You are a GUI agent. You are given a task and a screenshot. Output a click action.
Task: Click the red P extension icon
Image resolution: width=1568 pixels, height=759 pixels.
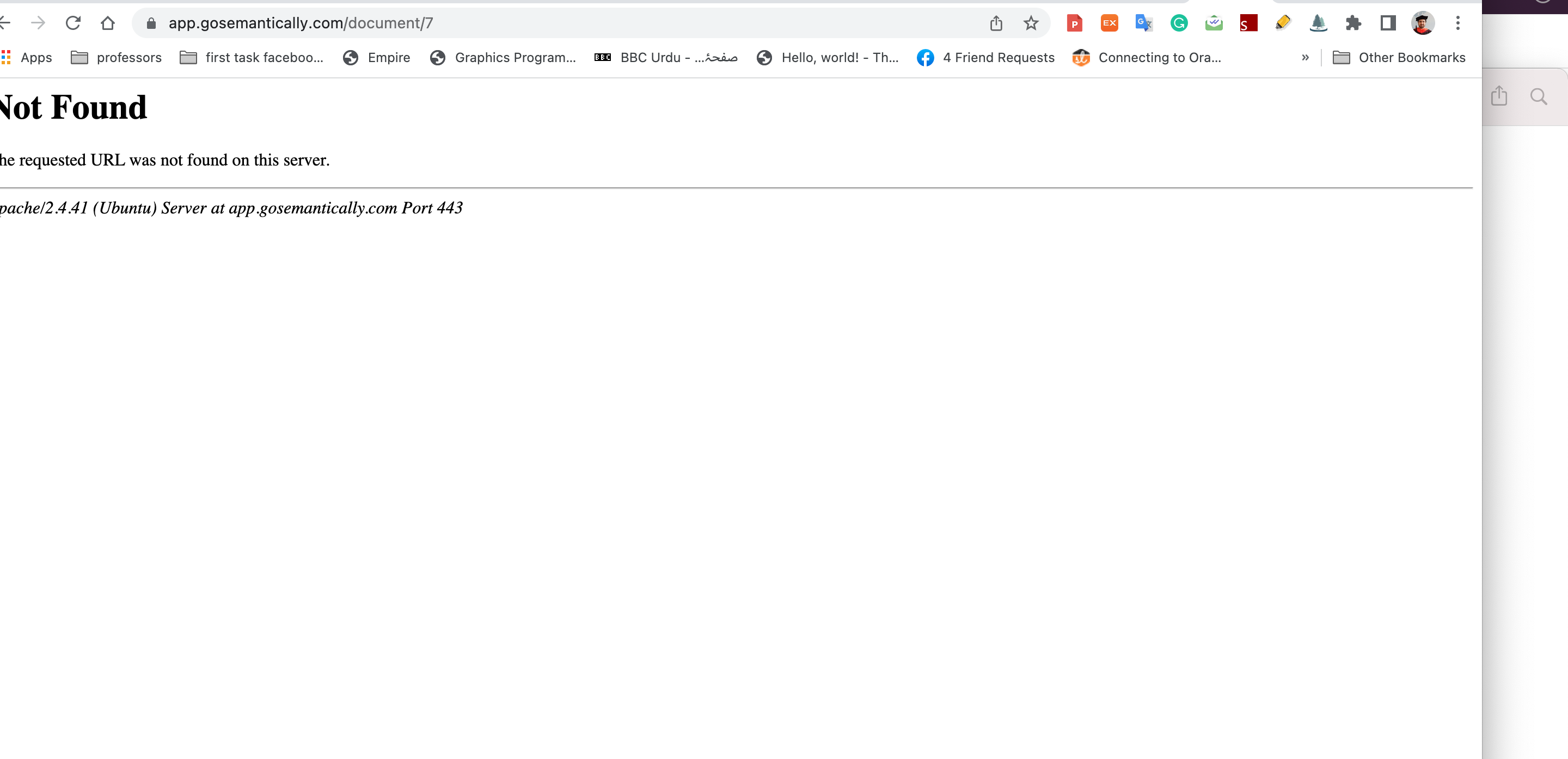point(1074,23)
